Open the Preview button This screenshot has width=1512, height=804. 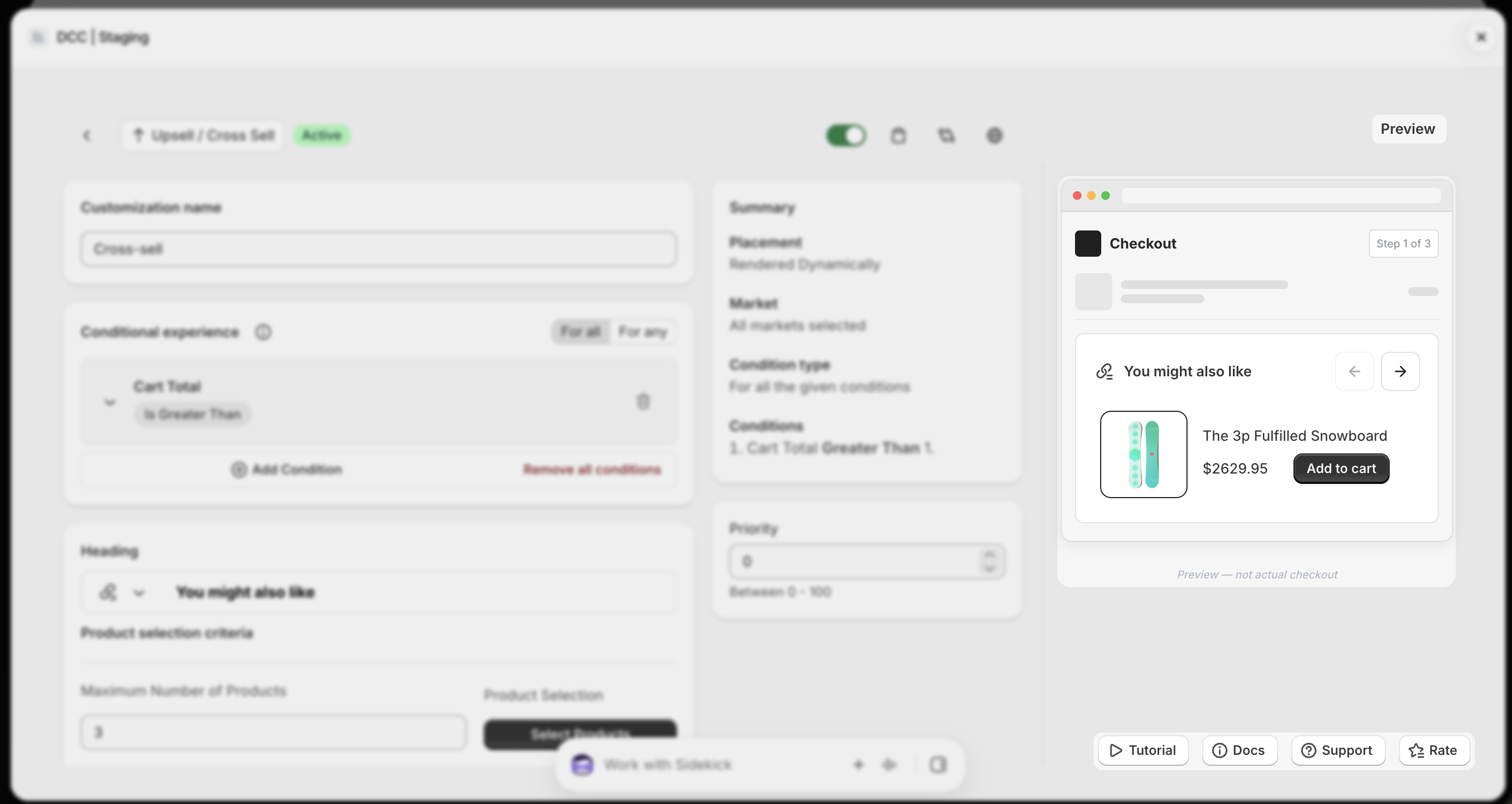coord(1408,129)
